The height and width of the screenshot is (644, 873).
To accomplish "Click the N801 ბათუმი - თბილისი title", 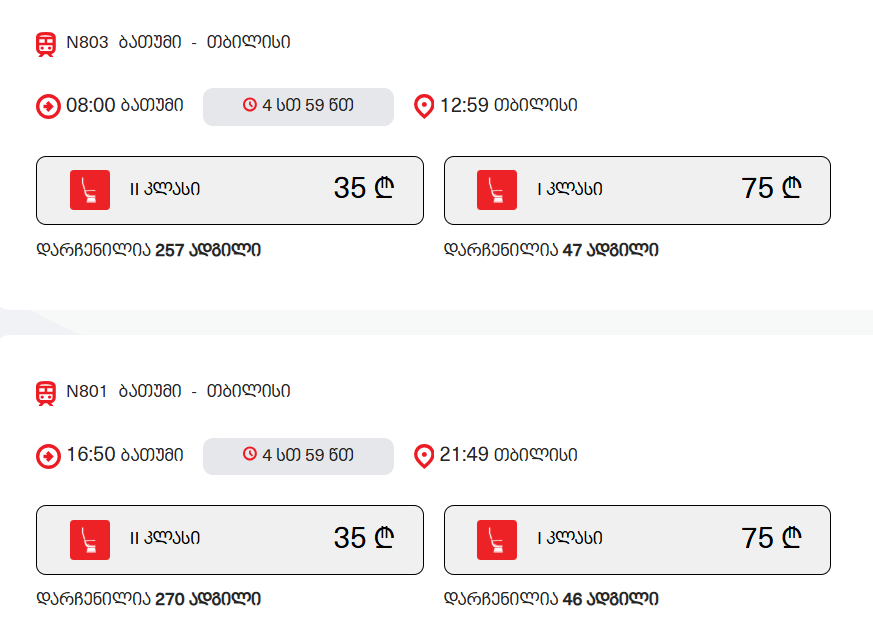I will coord(178,391).
